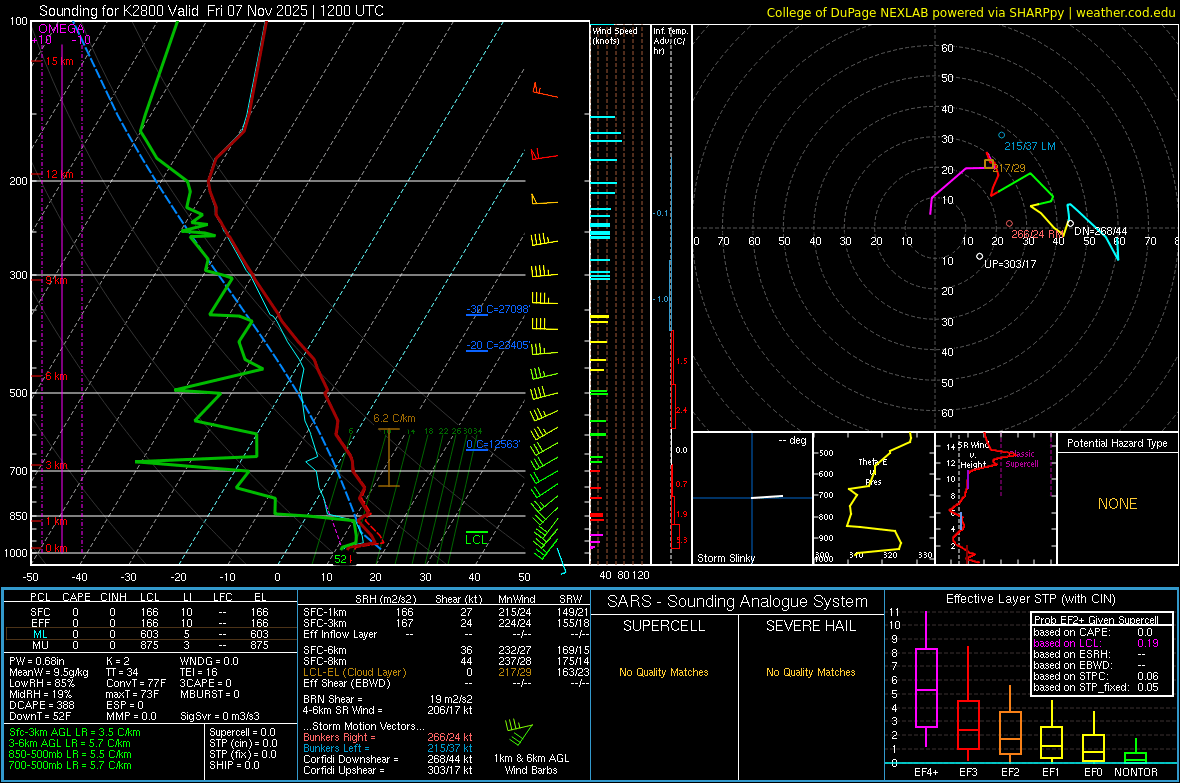Select the '6 km' height marker
Viewport: 1180px width, 783px height.
tap(56, 376)
